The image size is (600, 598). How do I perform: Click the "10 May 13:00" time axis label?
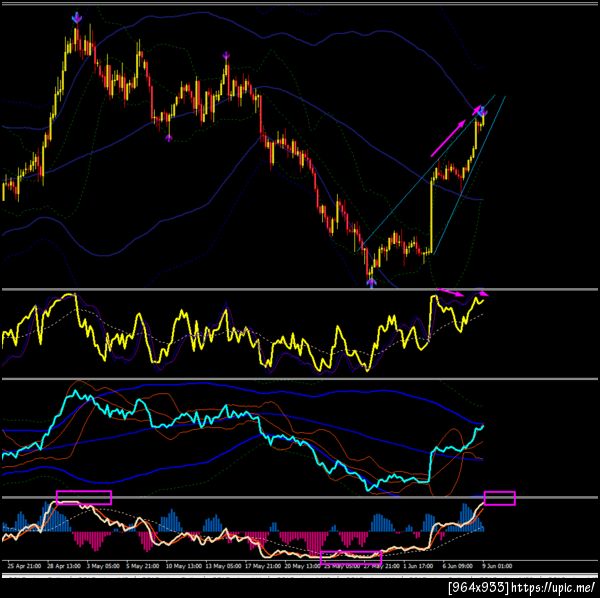(x=183, y=566)
